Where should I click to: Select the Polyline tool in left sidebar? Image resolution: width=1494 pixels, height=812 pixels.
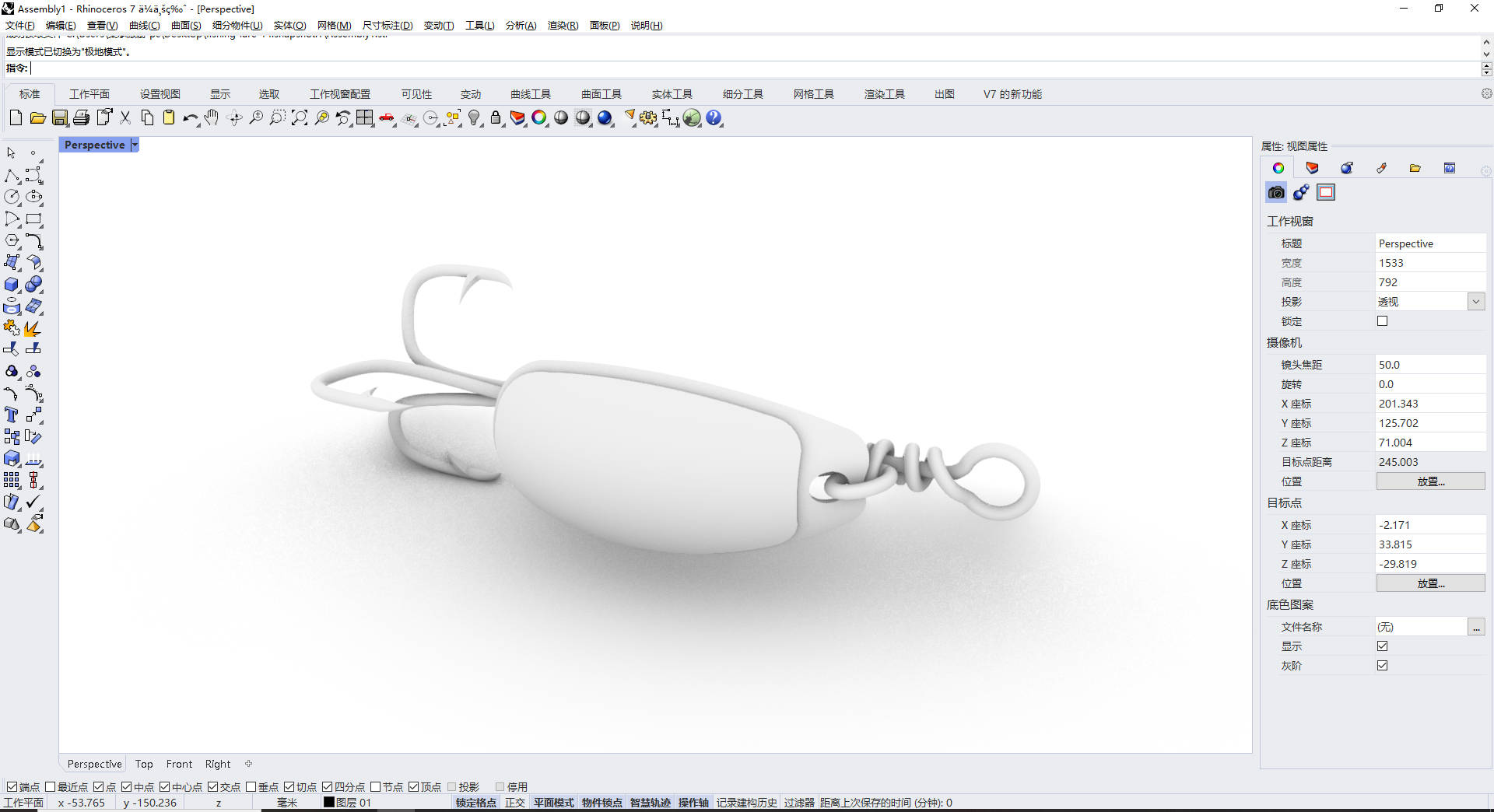[12, 176]
